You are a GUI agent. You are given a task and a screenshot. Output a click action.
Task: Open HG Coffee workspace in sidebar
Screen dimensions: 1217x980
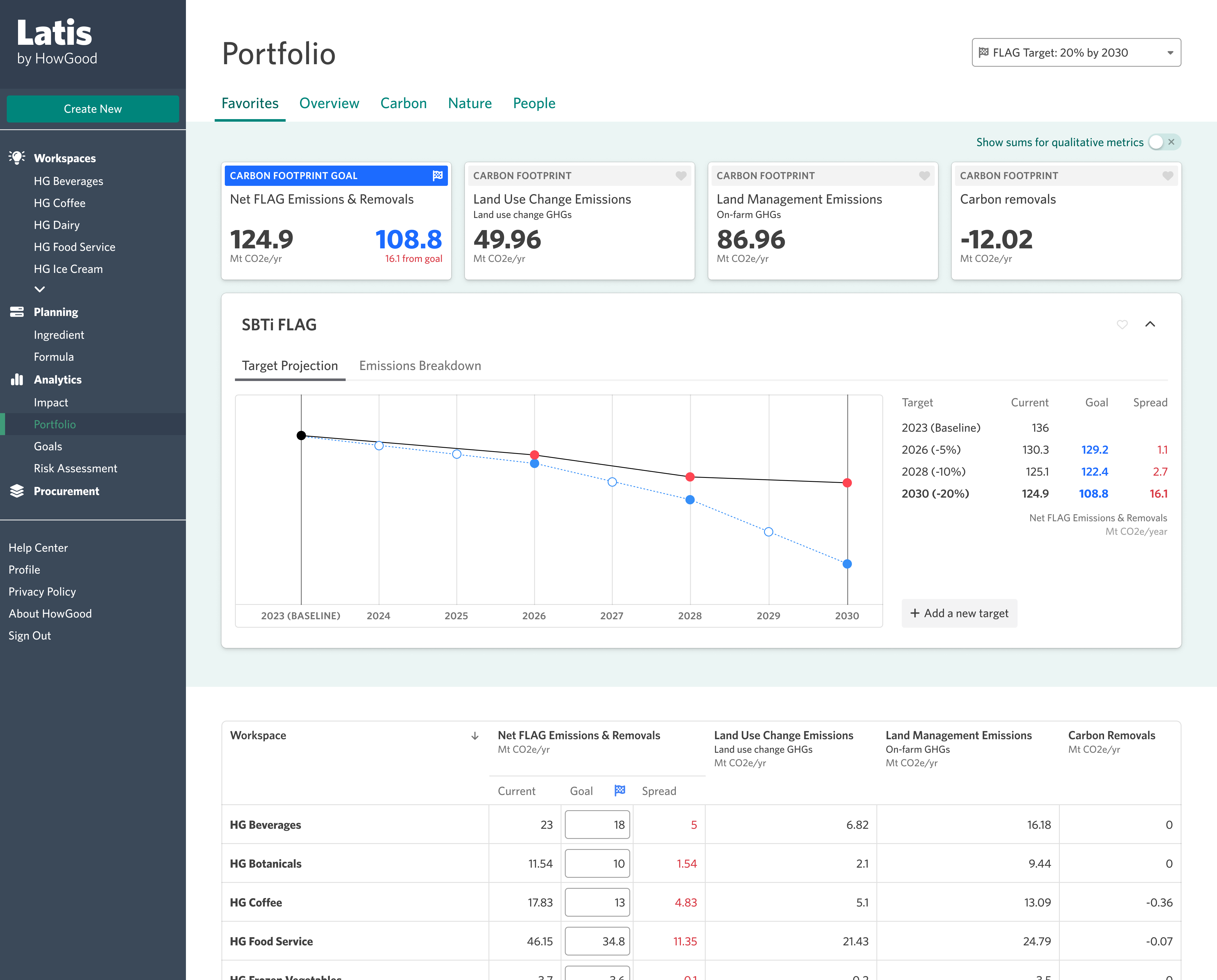[59, 203]
